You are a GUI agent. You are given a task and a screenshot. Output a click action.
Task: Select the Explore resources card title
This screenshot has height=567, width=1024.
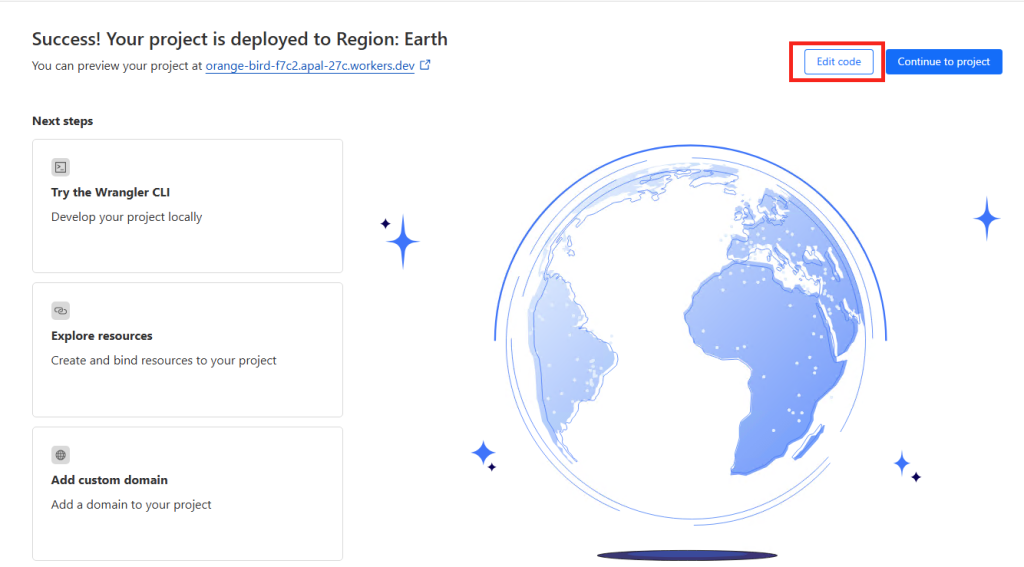102,336
